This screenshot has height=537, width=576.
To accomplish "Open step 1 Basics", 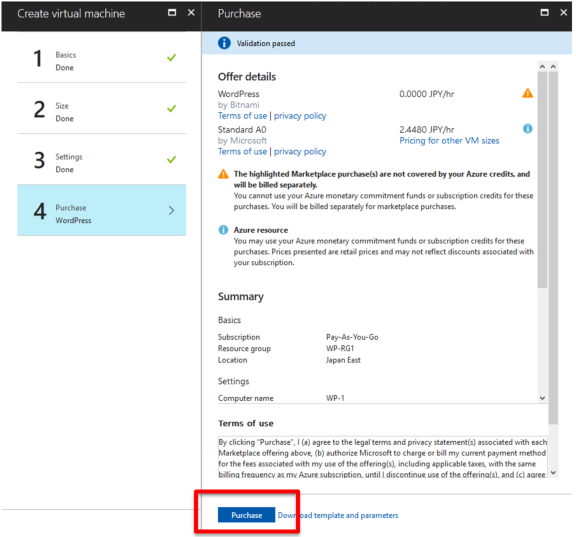I will click(102, 58).
